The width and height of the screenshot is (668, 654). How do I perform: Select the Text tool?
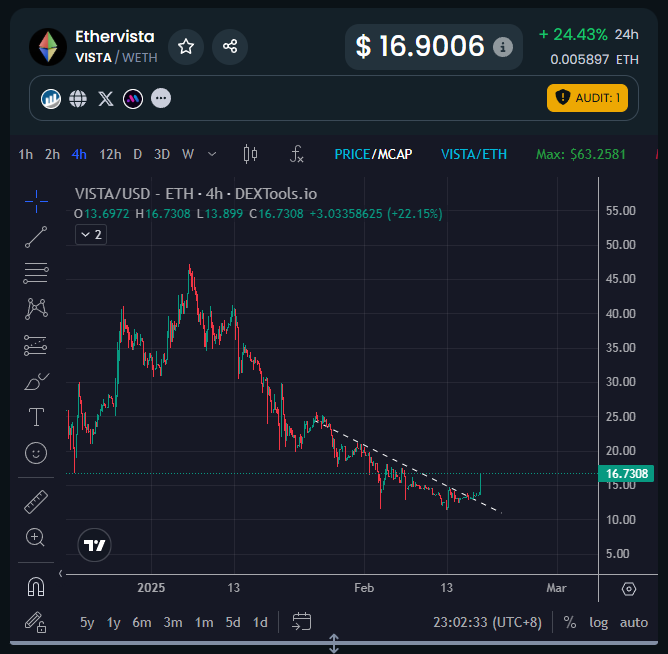point(36,417)
